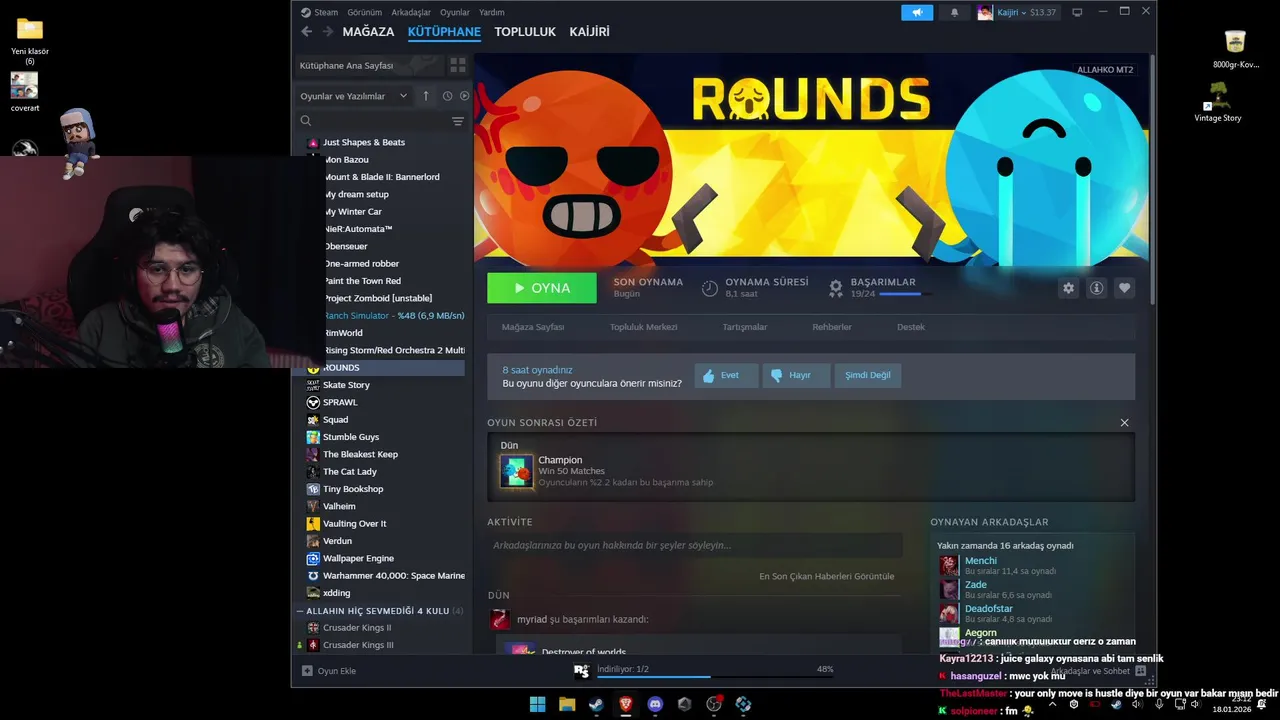Open the Oyunlar menu
This screenshot has height=720, width=1280.
tap(455, 12)
